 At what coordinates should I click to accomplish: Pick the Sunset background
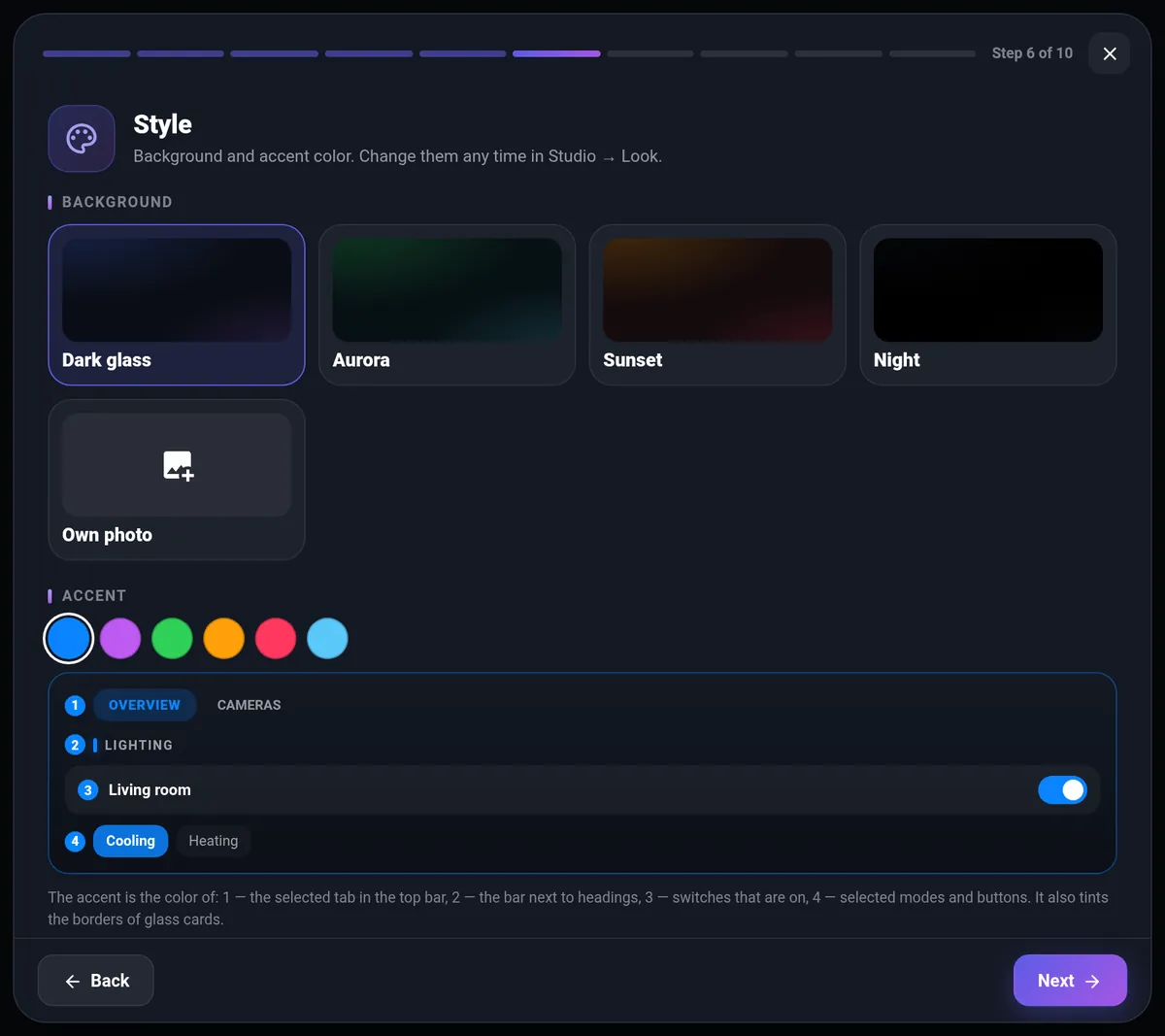point(717,305)
